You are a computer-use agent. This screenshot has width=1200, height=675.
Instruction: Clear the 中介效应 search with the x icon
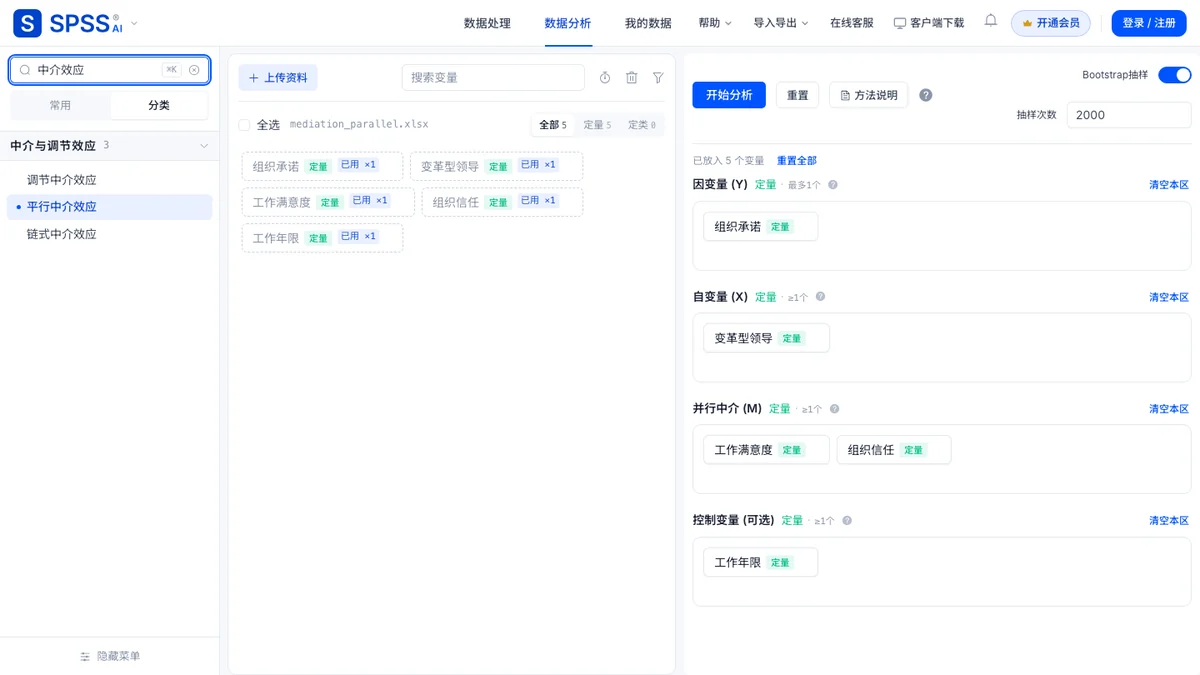click(194, 70)
